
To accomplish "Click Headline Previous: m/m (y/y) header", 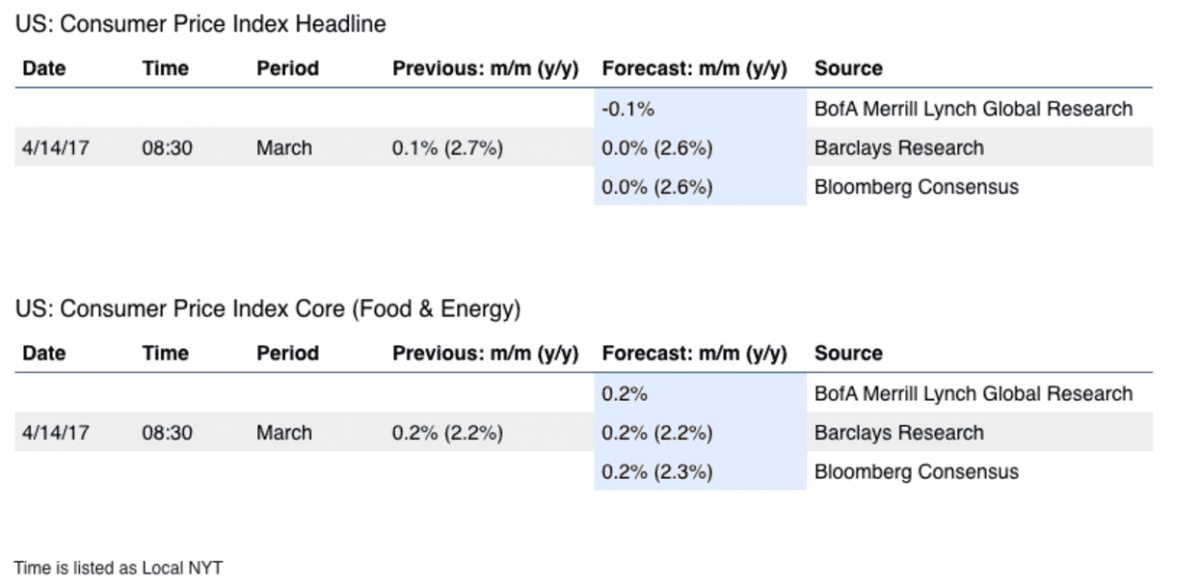I will click(486, 69).
